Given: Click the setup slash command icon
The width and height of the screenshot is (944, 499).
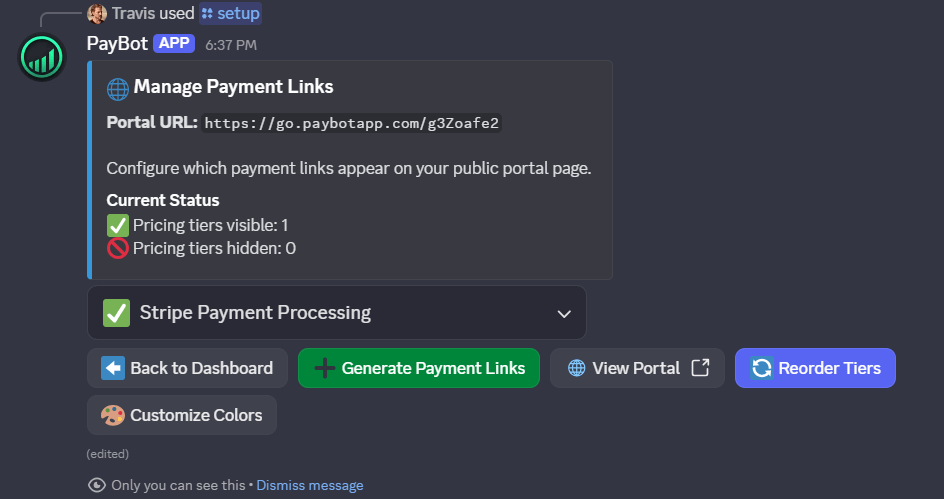Looking at the screenshot, I should point(207,14).
